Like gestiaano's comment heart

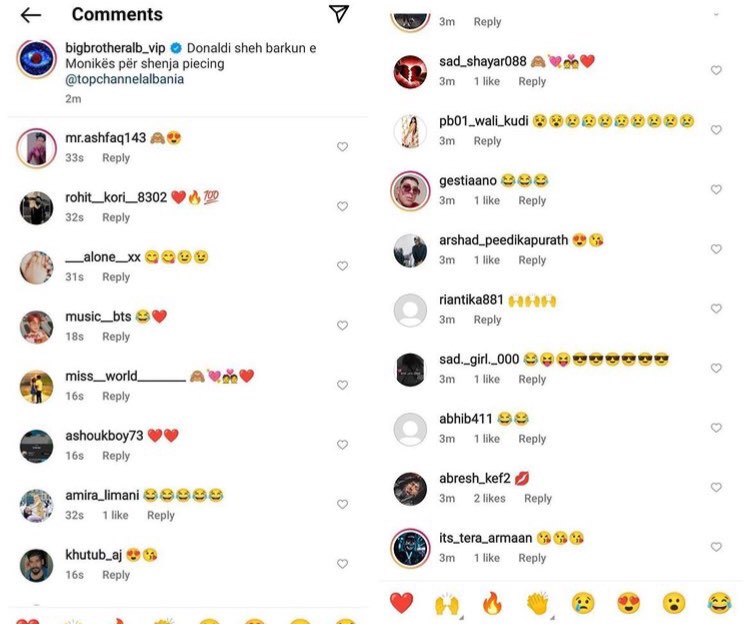(716, 189)
